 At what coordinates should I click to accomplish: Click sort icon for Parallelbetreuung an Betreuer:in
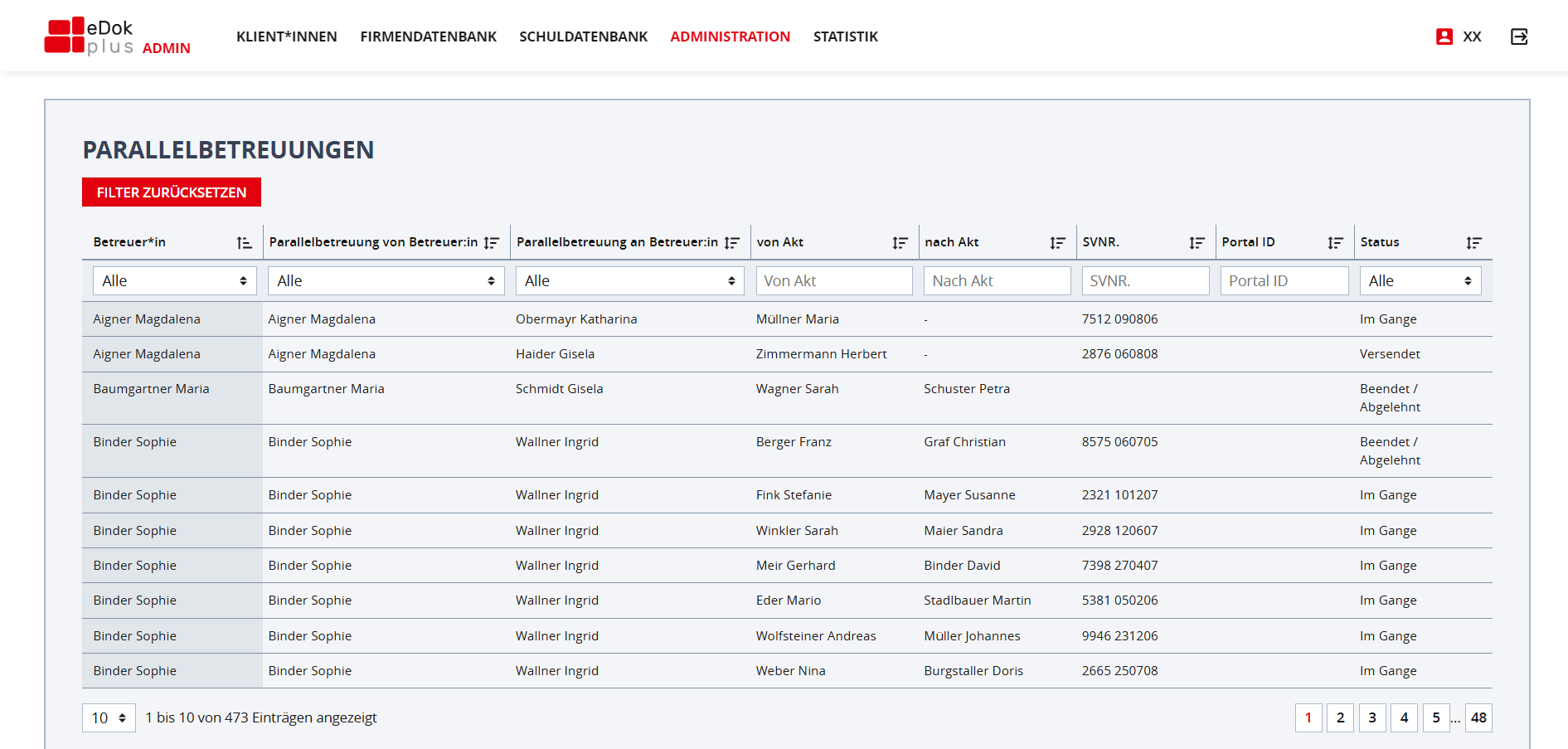731,243
